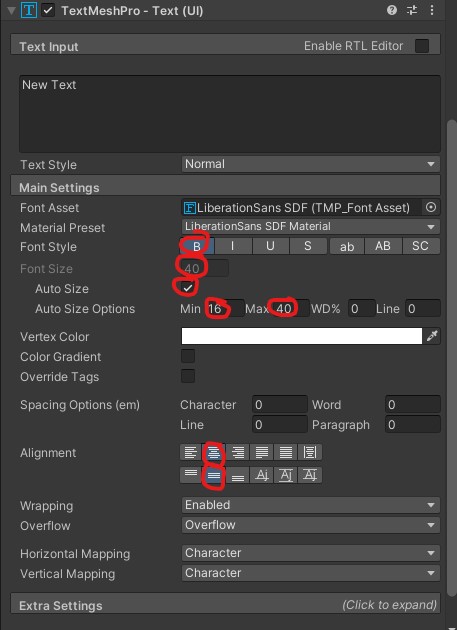Screen dimensions: 457x630
Task: Toggle the Enable RTL Editor checkbox
Action: (x=422, y=46)
